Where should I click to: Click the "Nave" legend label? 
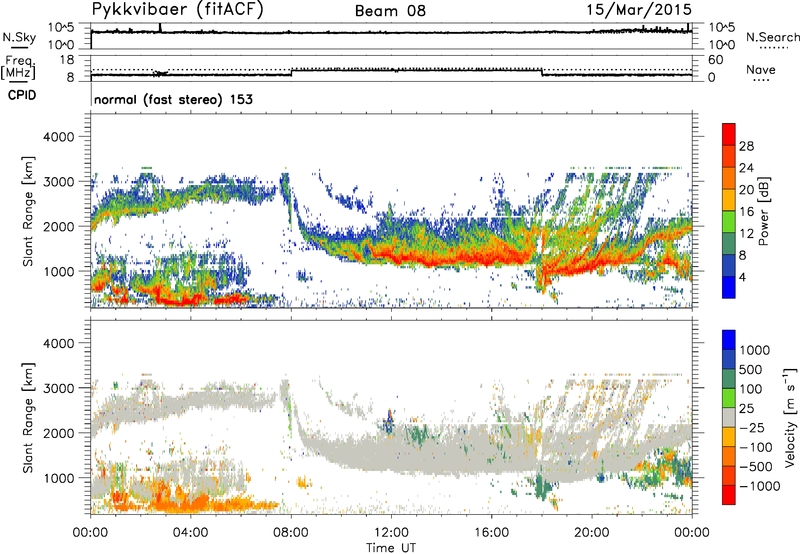pyautogui.click(x=761, y=69)
